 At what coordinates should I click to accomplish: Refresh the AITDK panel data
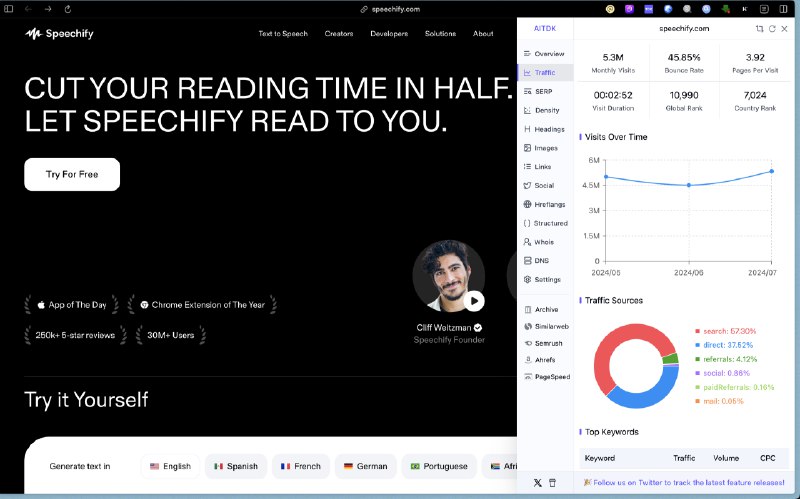pyautogui.click(x=772, y=29)
